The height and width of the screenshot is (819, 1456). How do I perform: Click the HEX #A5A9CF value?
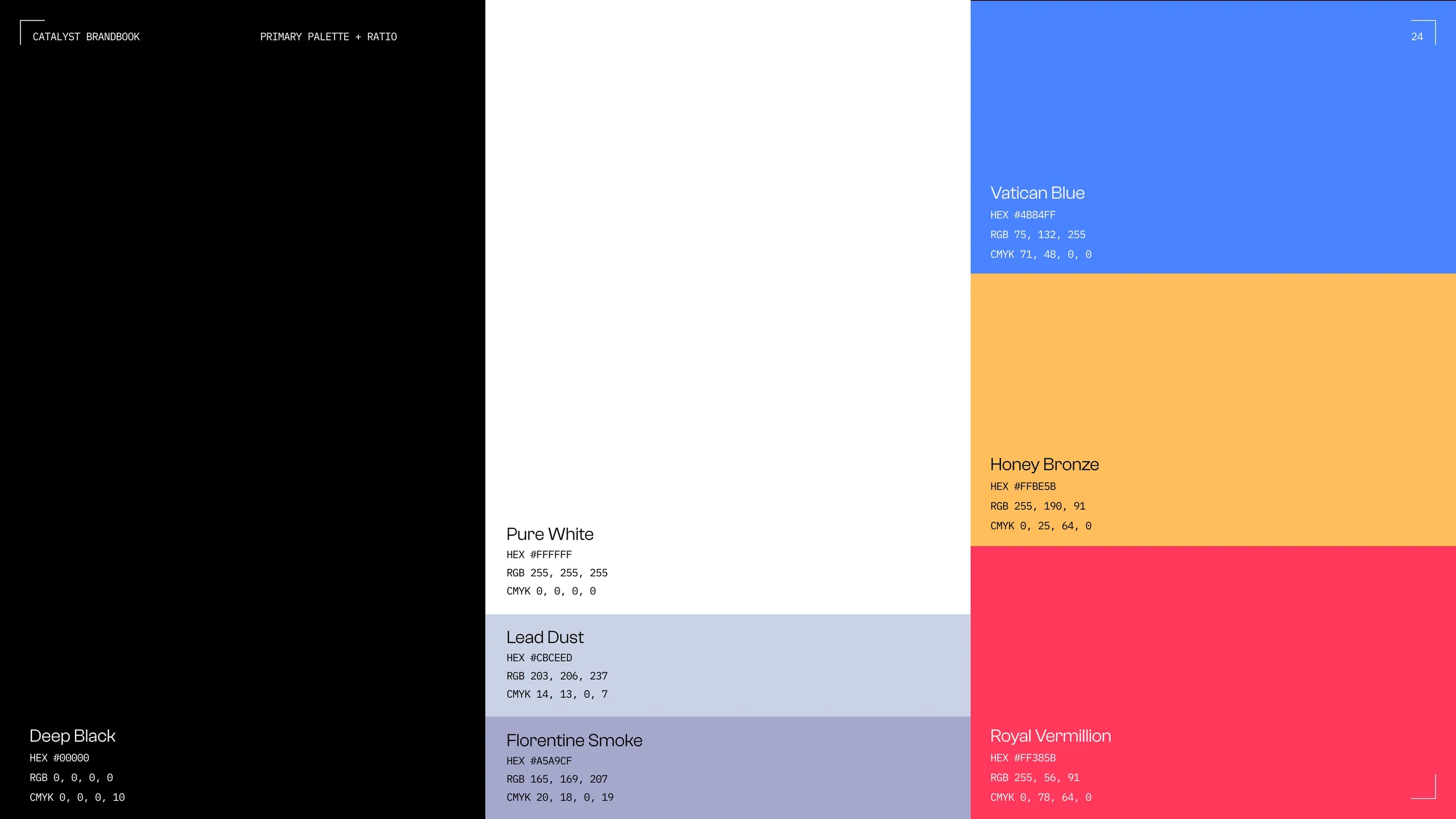tap(539, 761)
